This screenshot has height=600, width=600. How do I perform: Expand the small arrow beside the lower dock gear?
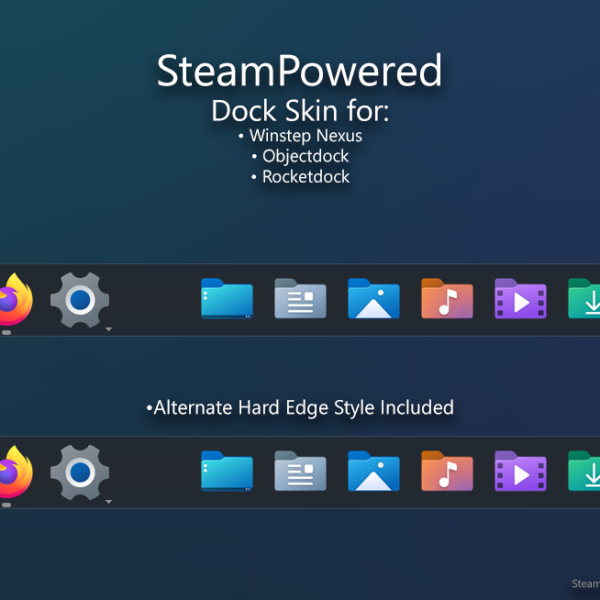(x=109, y=502)
